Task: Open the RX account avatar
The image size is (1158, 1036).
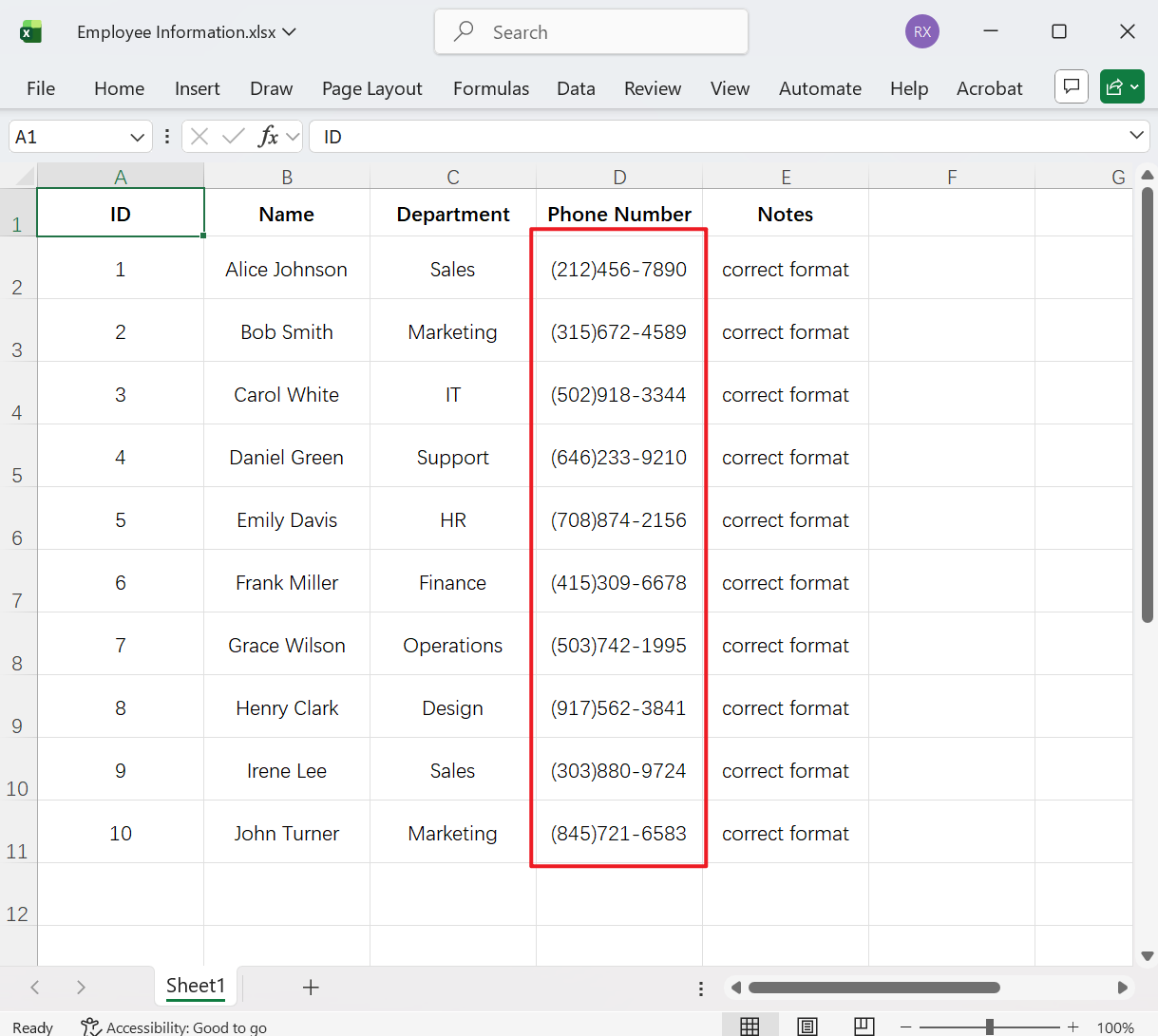Action: (x=921, y=31)
